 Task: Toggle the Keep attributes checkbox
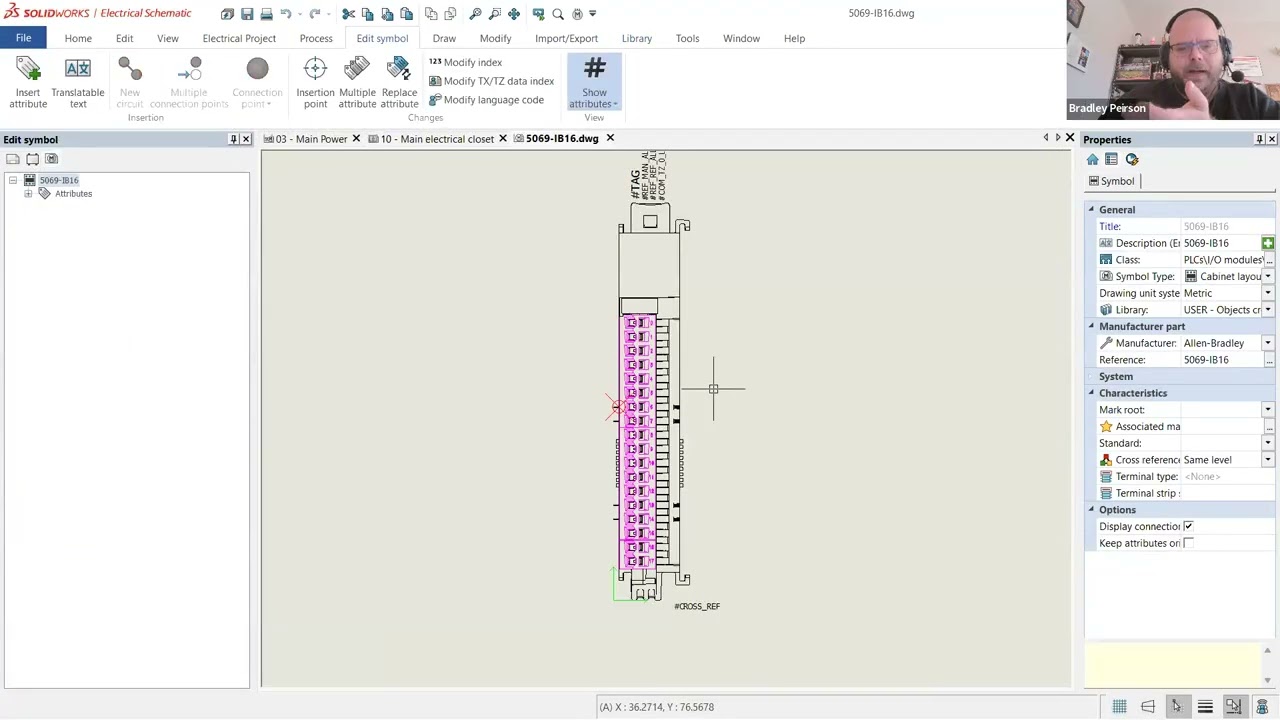[1188, 543]
